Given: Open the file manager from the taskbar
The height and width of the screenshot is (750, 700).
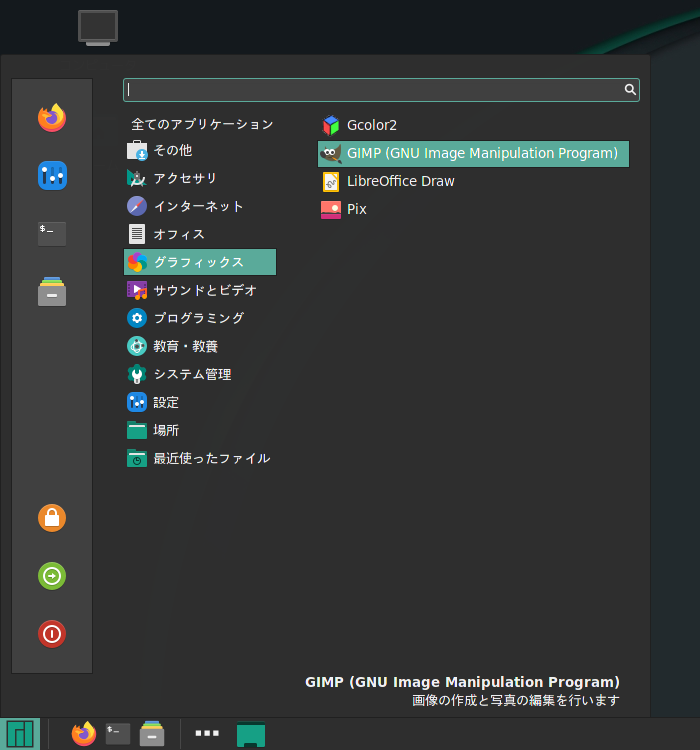Looking at the screenshot, I should (x=152, y=734).
